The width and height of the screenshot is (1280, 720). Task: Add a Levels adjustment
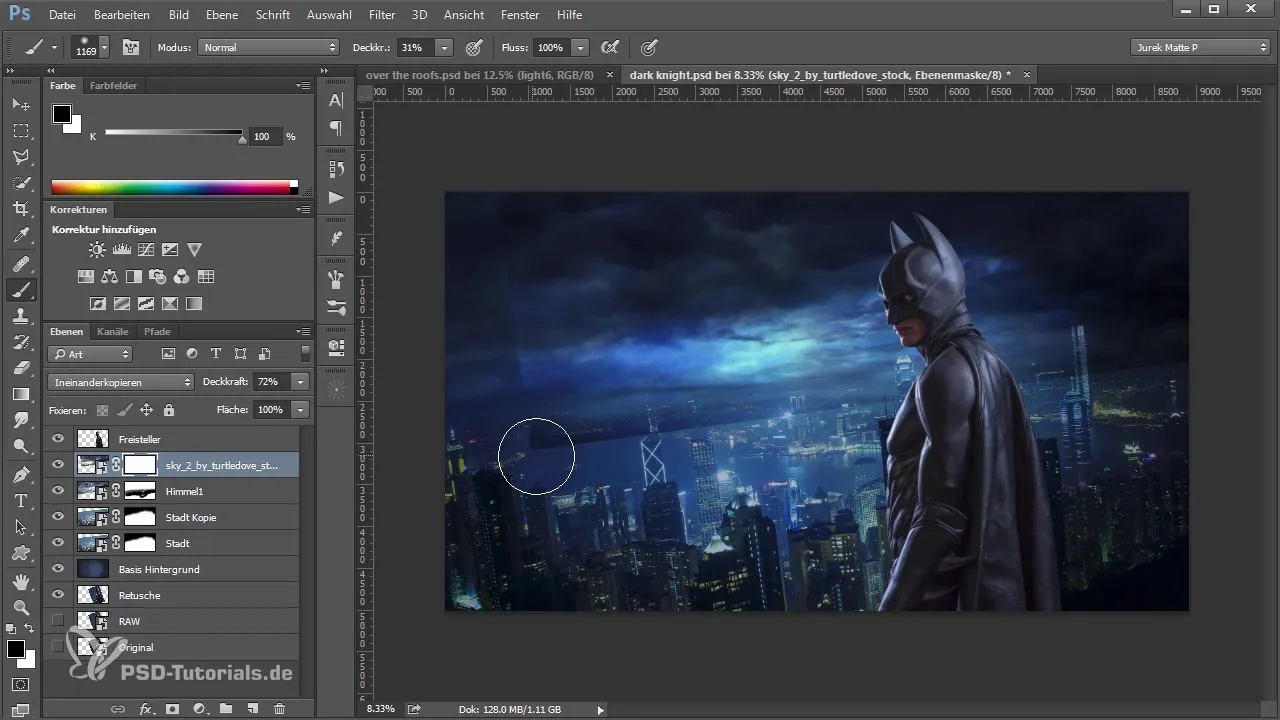tap(122, 249)
